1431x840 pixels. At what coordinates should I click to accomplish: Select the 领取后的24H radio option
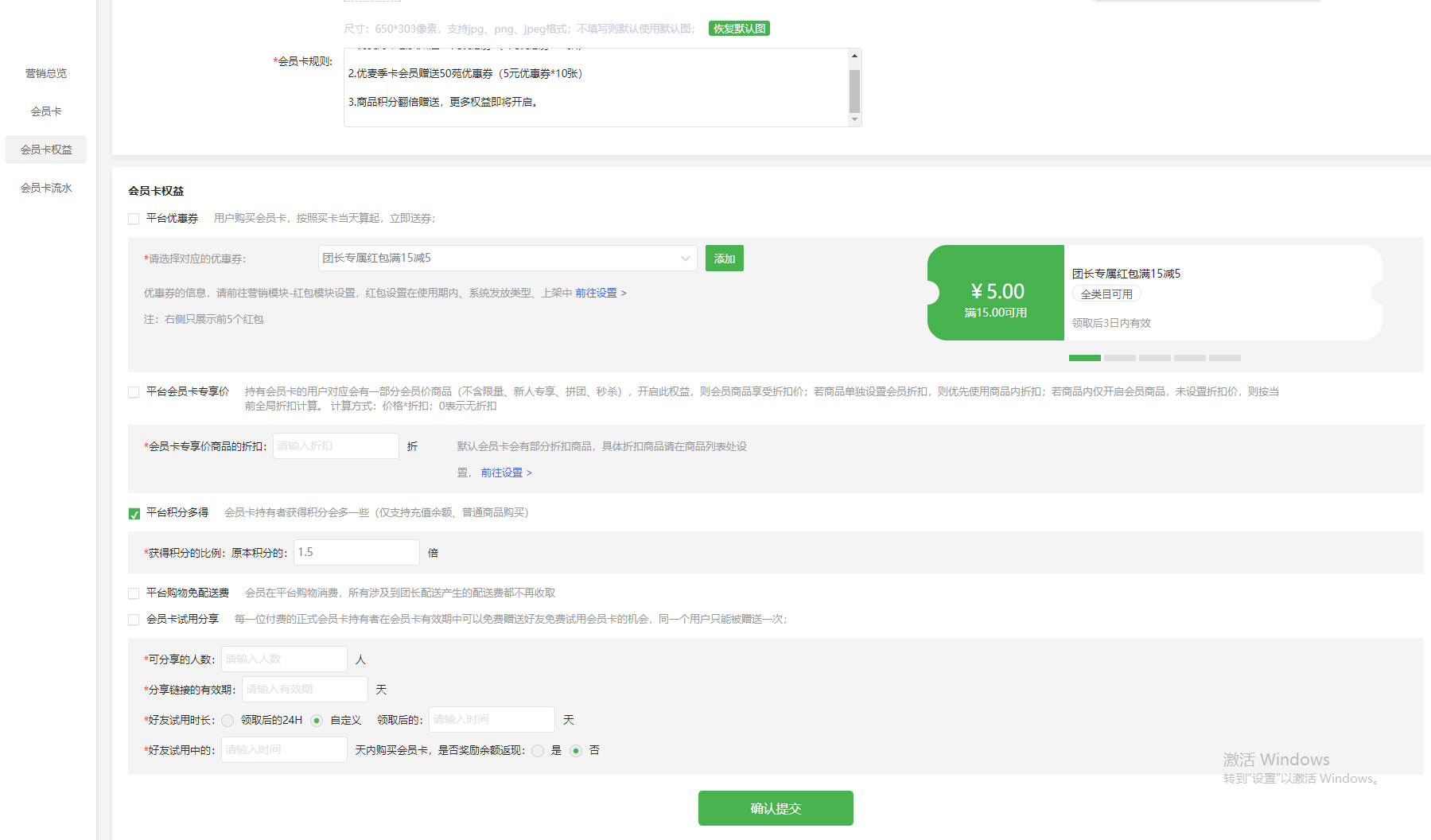tap(228, 721)
